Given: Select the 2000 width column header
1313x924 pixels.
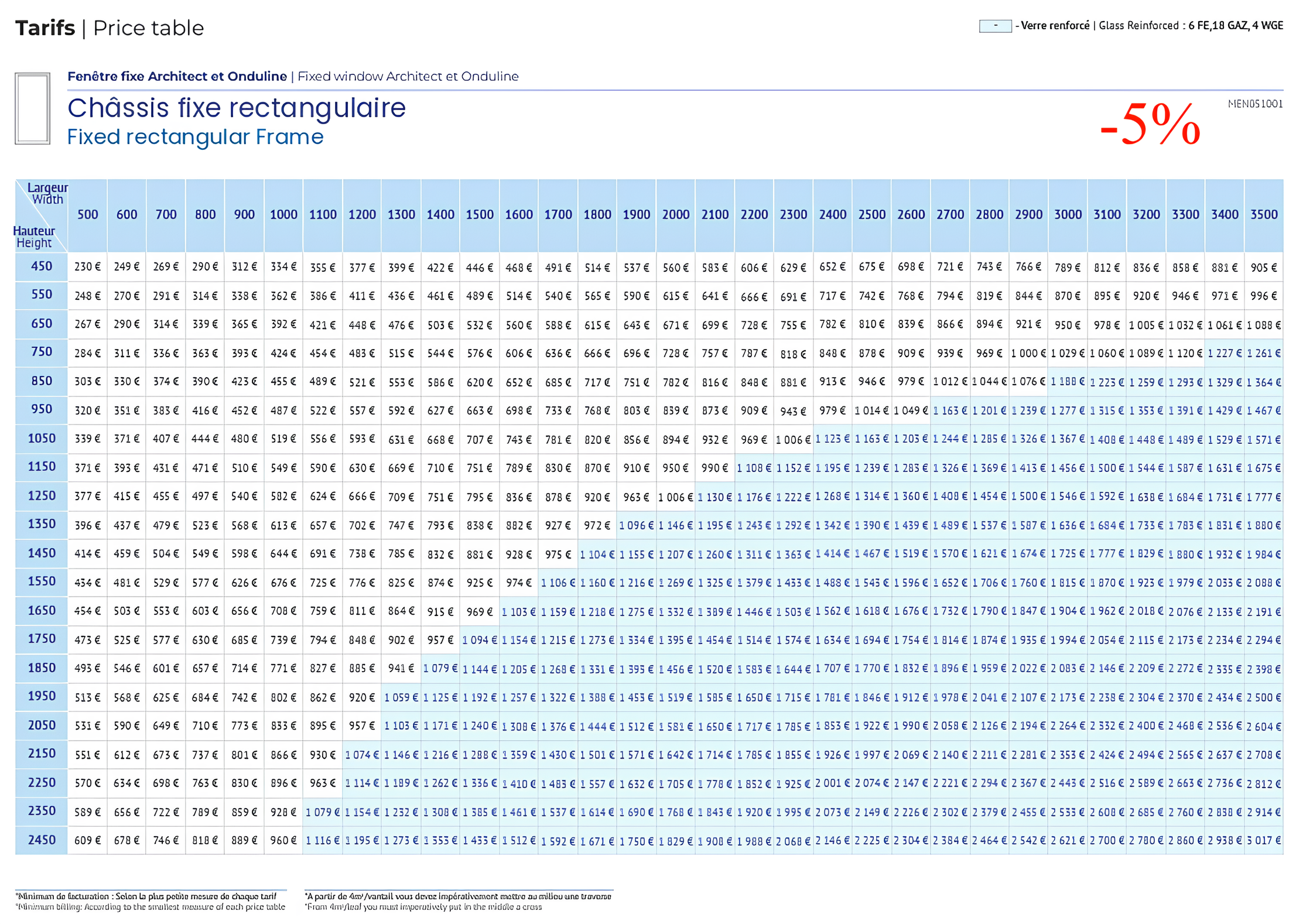Looking at the screenshot, I should click(x=675, y=215).
